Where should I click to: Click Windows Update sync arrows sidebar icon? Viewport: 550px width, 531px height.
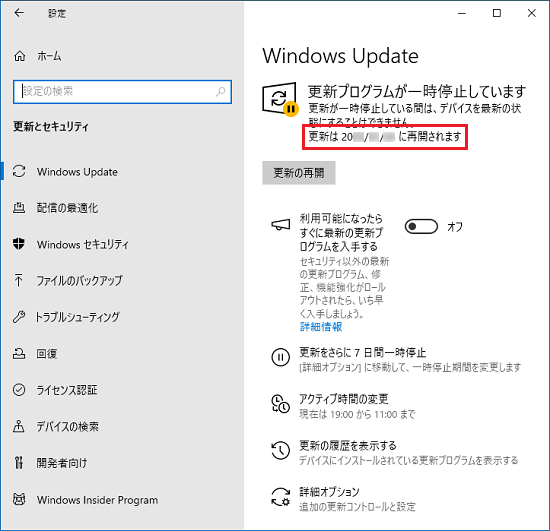(19, 172)
